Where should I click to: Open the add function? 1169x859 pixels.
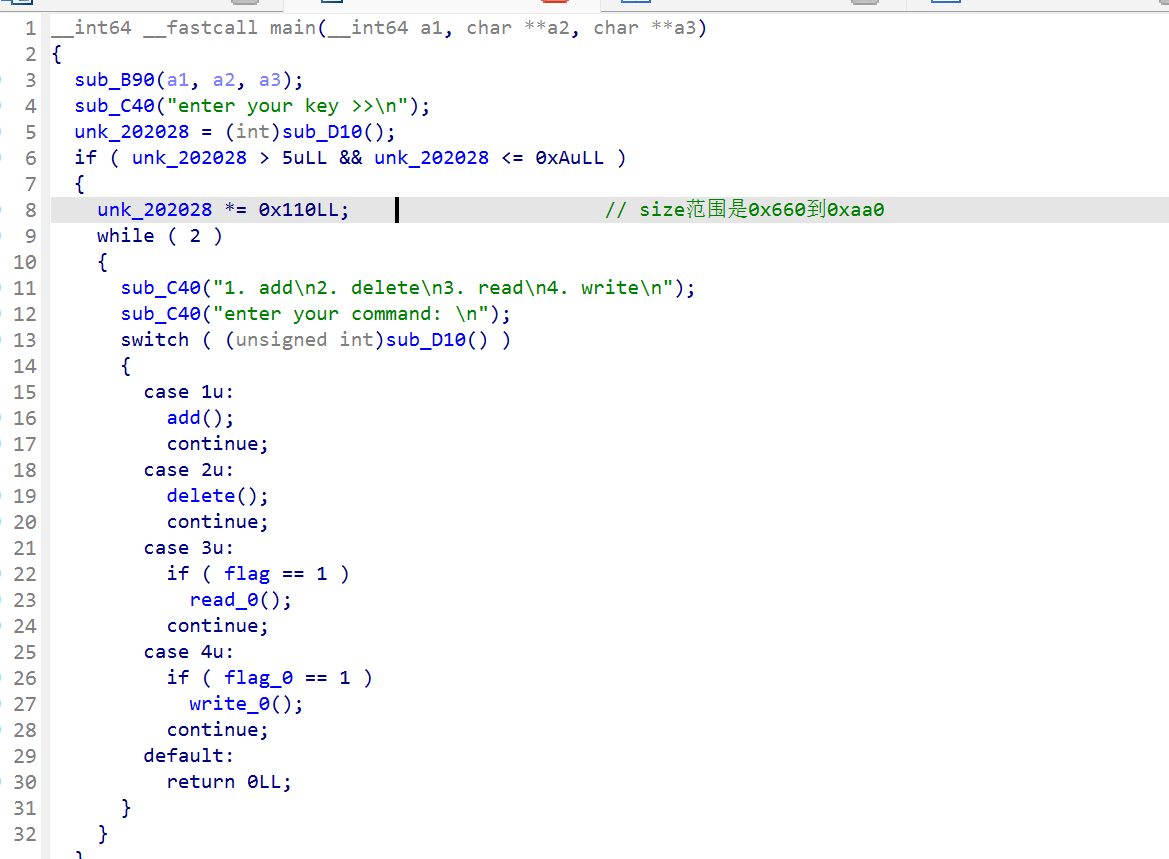click(x=185, y=417)
